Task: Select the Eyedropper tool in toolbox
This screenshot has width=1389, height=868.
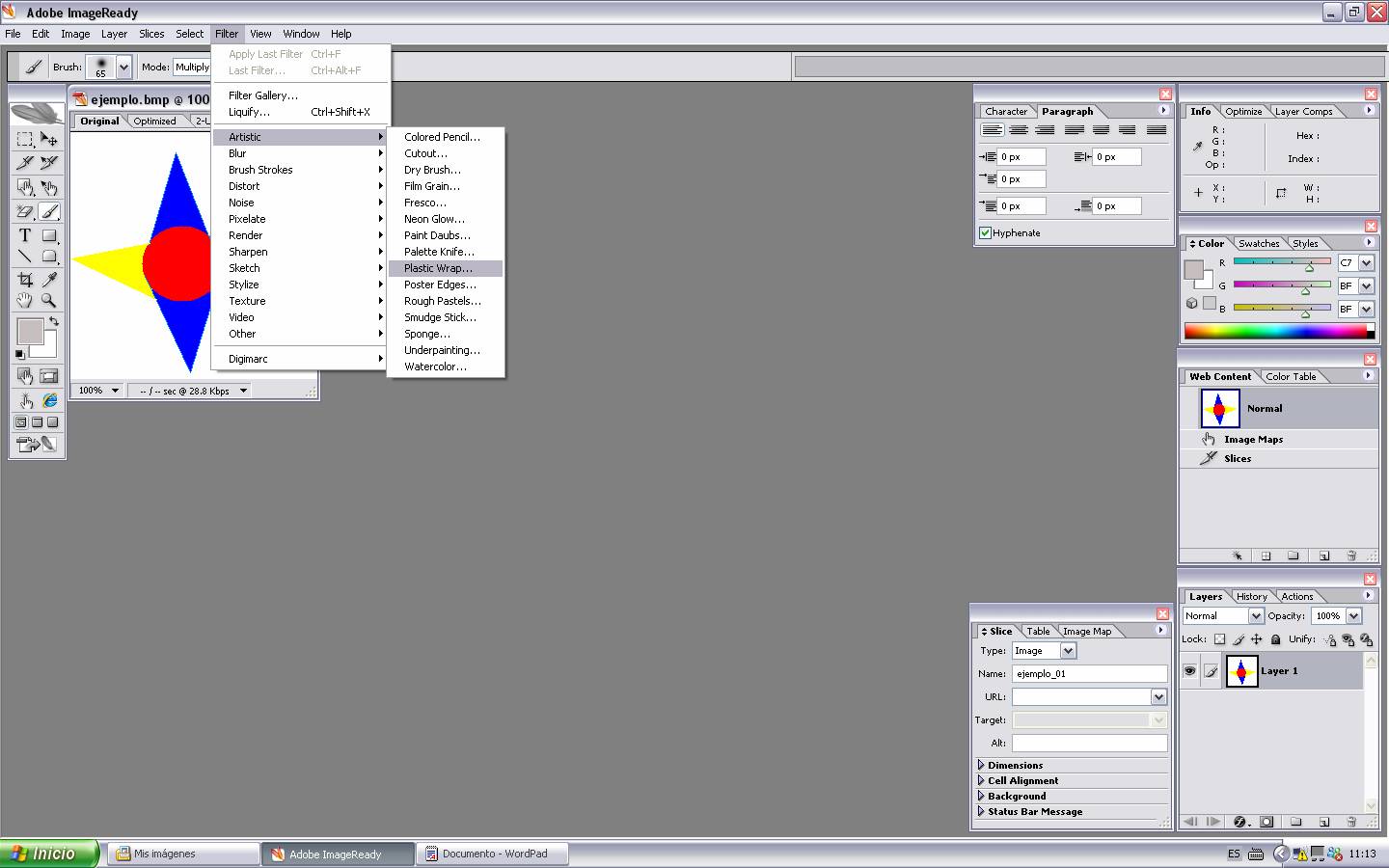Action: [x=49, y=280]
